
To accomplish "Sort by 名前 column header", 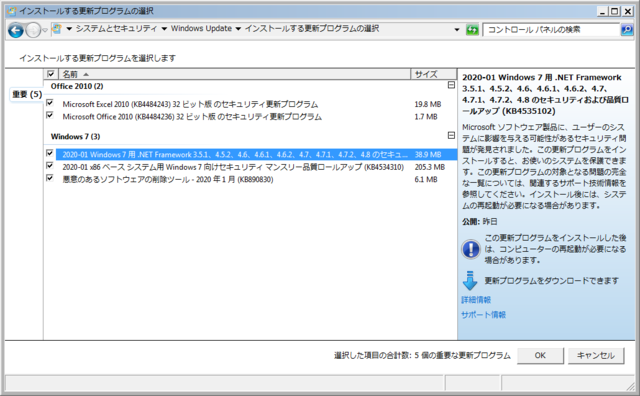I will (x=235, y=74).
